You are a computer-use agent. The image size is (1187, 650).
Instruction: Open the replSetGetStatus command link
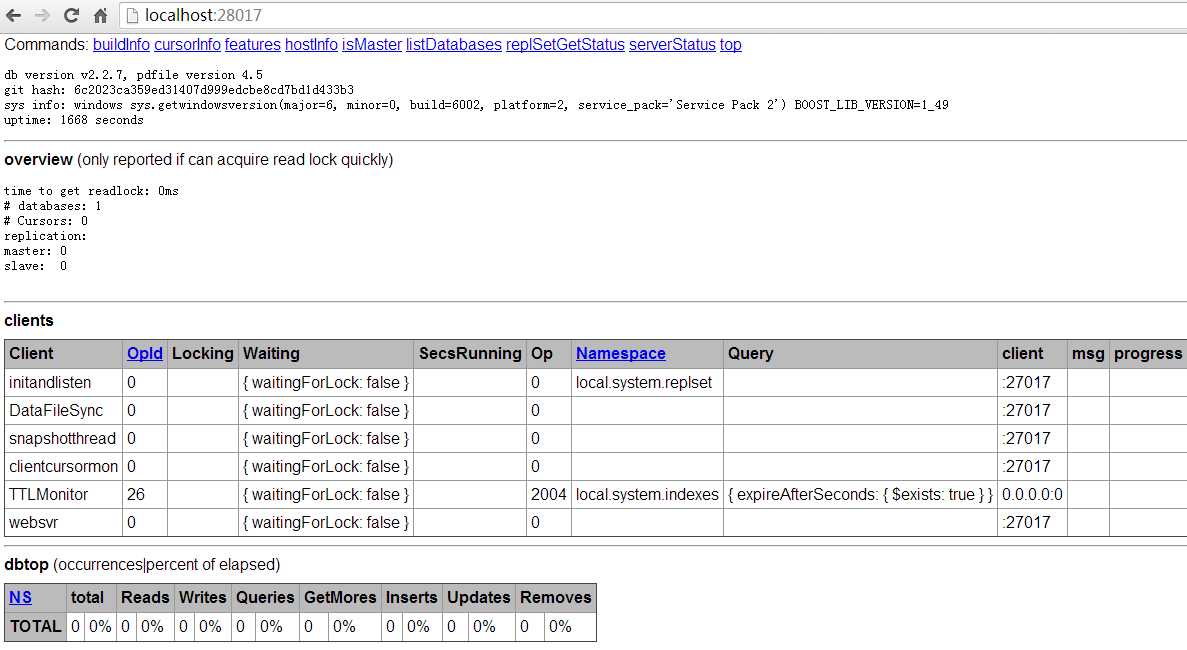[565, 45]
